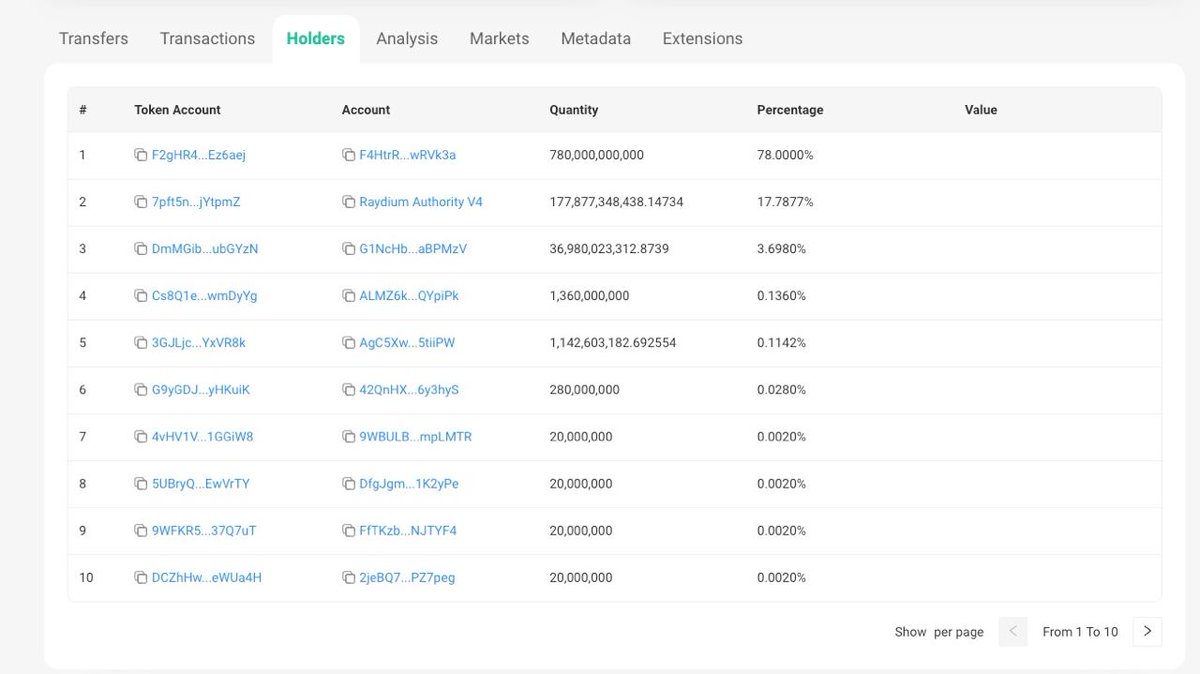Copy token account 4vHV1V...1GGiW8
The width and height of the screenshot is (1200, 674).
coord(141,437)
